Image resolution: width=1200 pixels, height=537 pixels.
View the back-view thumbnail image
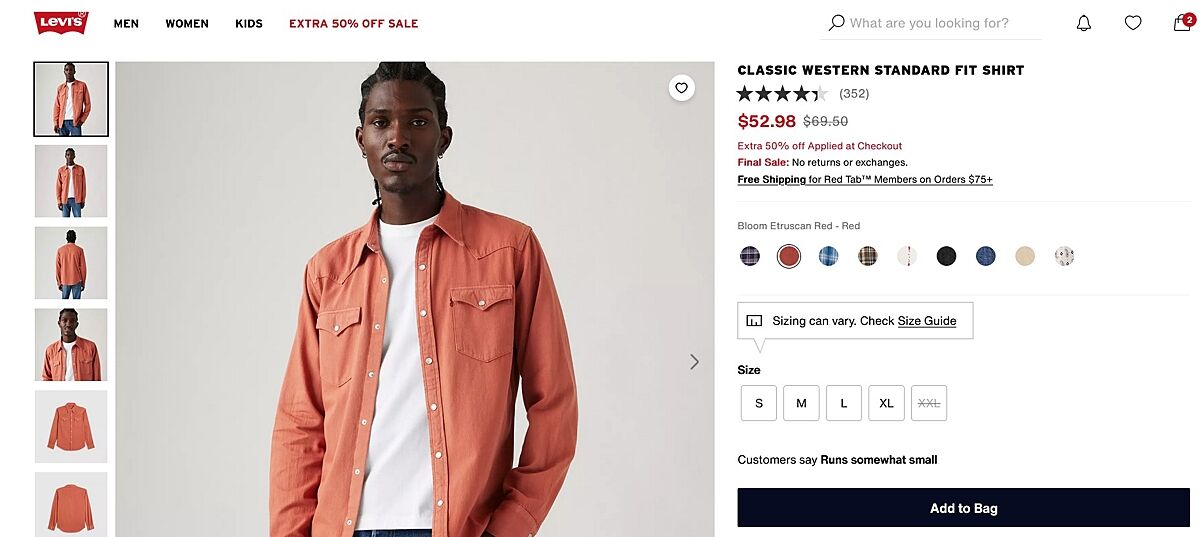click(71, 262)
